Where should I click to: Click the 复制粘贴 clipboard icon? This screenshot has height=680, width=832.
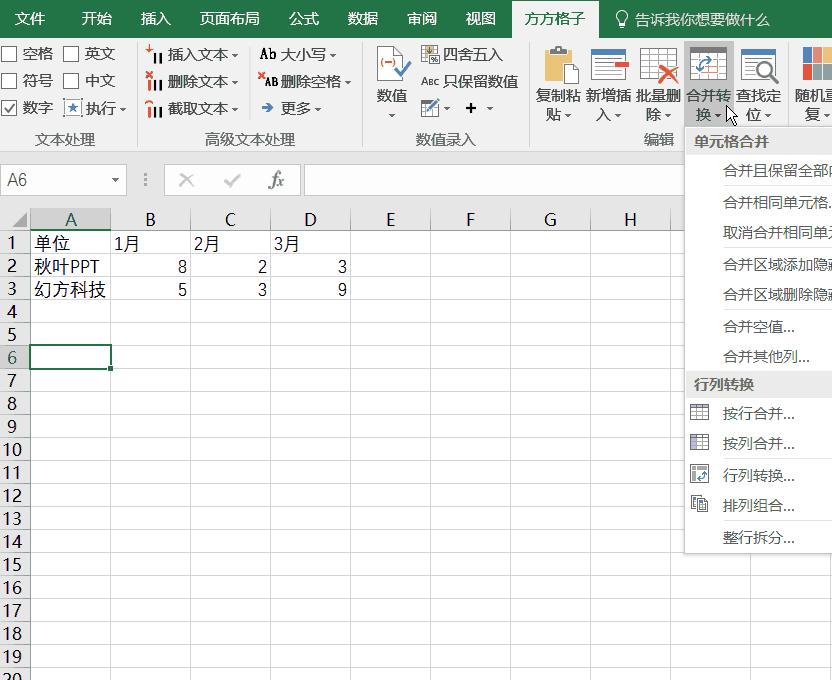pyautogui.click(x=558, y=66)
